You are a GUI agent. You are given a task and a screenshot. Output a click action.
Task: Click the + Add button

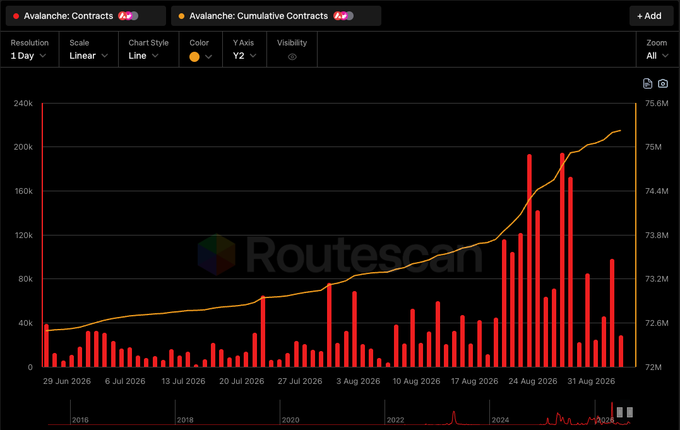coord(651,16)
